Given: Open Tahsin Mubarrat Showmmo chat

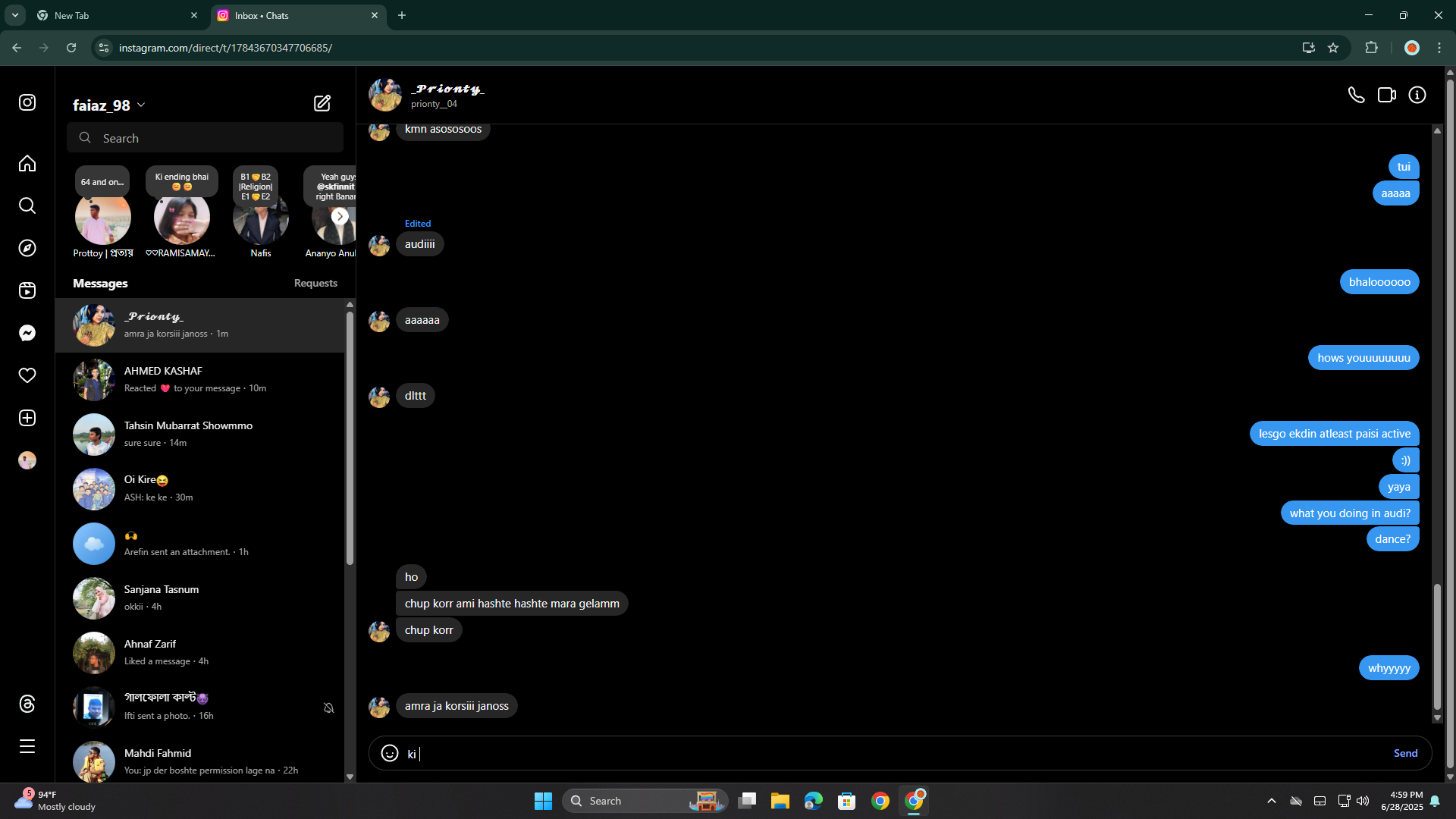Looking at the screenshot, I should (x=200, y=434).
